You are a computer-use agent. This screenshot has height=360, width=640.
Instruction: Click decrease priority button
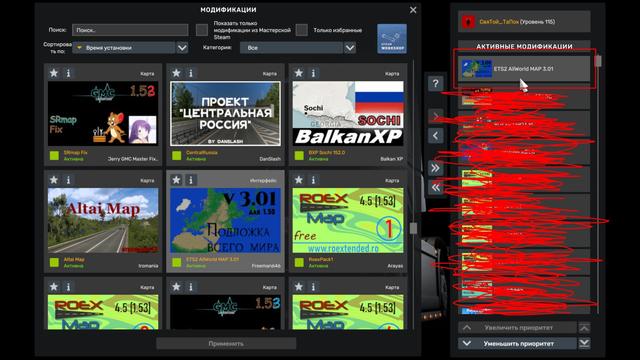point(518,344)
